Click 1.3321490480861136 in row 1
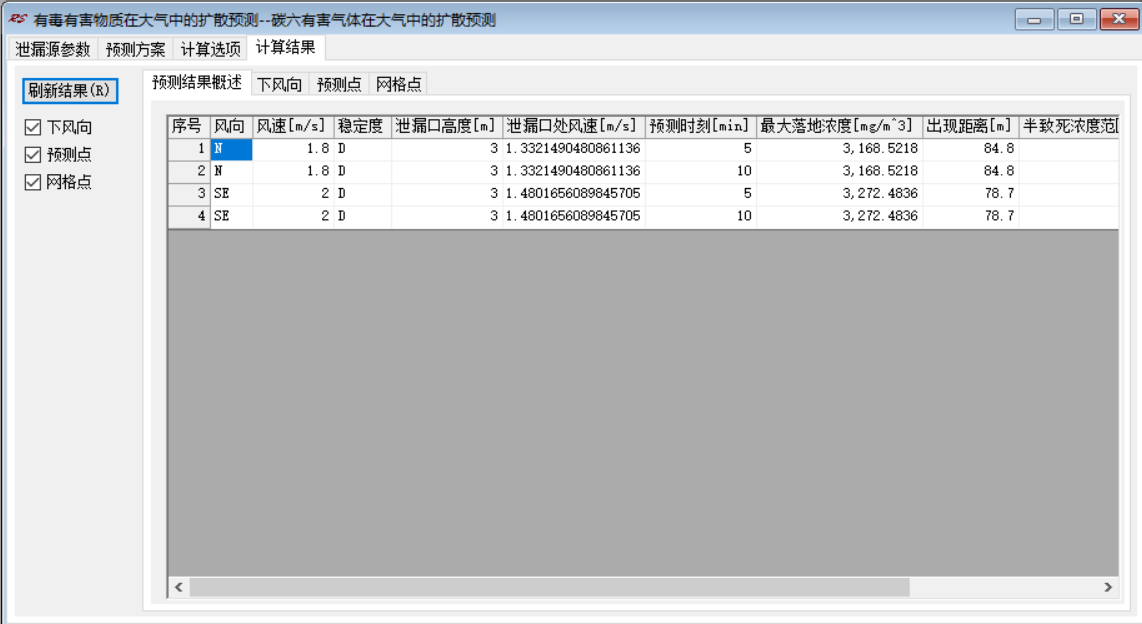Viewport: 1142px width, 624px height. (x=573, y=149)
